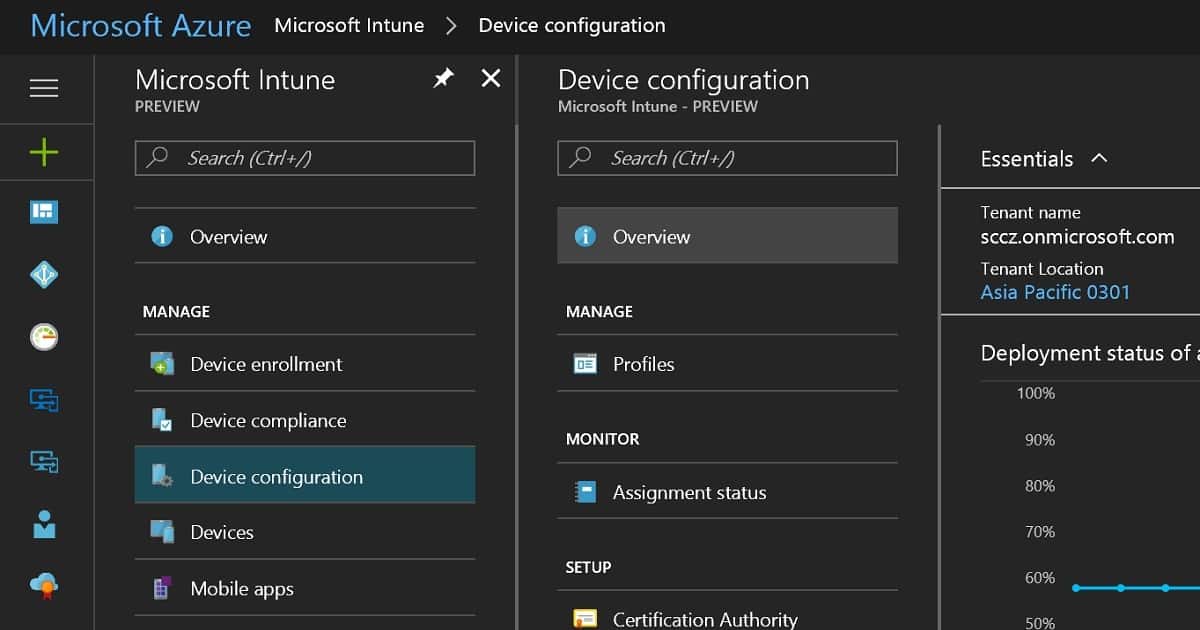
Task: Open the white gauge dial icon in the sidebar
Action: (44, 337)
